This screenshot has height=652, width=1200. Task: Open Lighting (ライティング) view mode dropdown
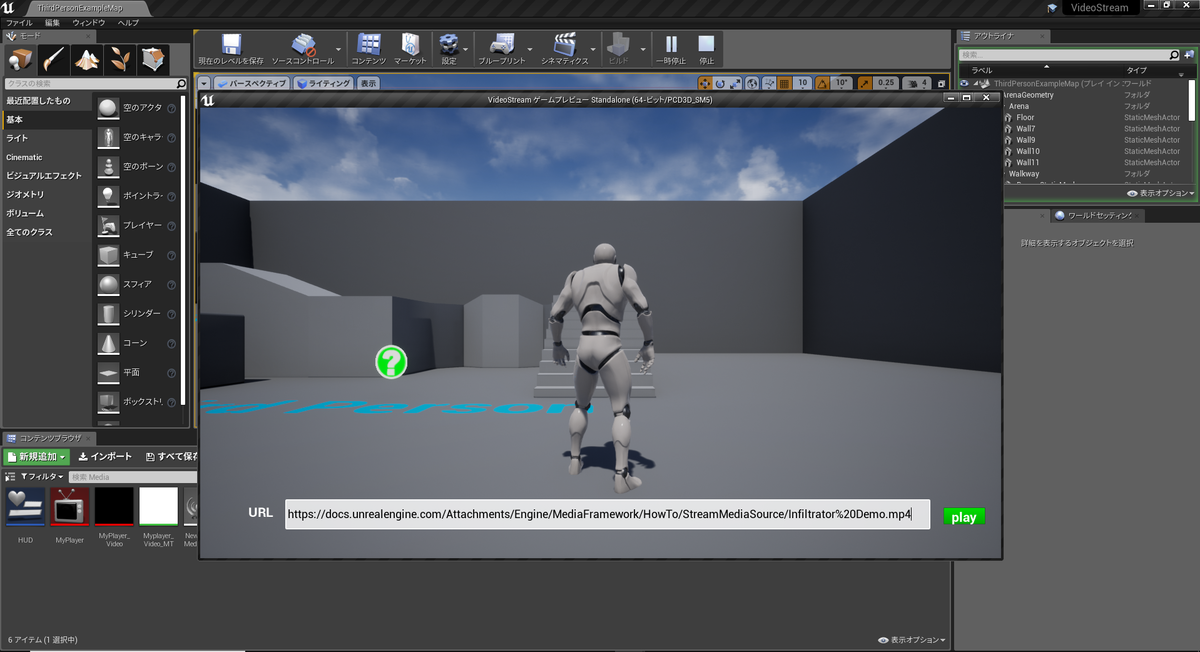point(323,84)
